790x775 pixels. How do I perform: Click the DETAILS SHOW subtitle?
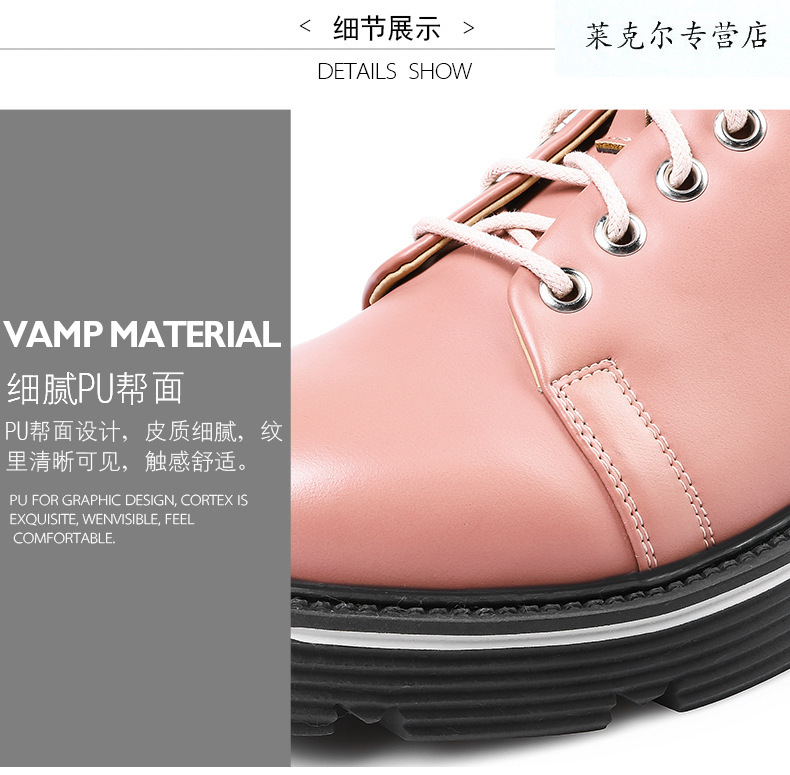[394, 72]
